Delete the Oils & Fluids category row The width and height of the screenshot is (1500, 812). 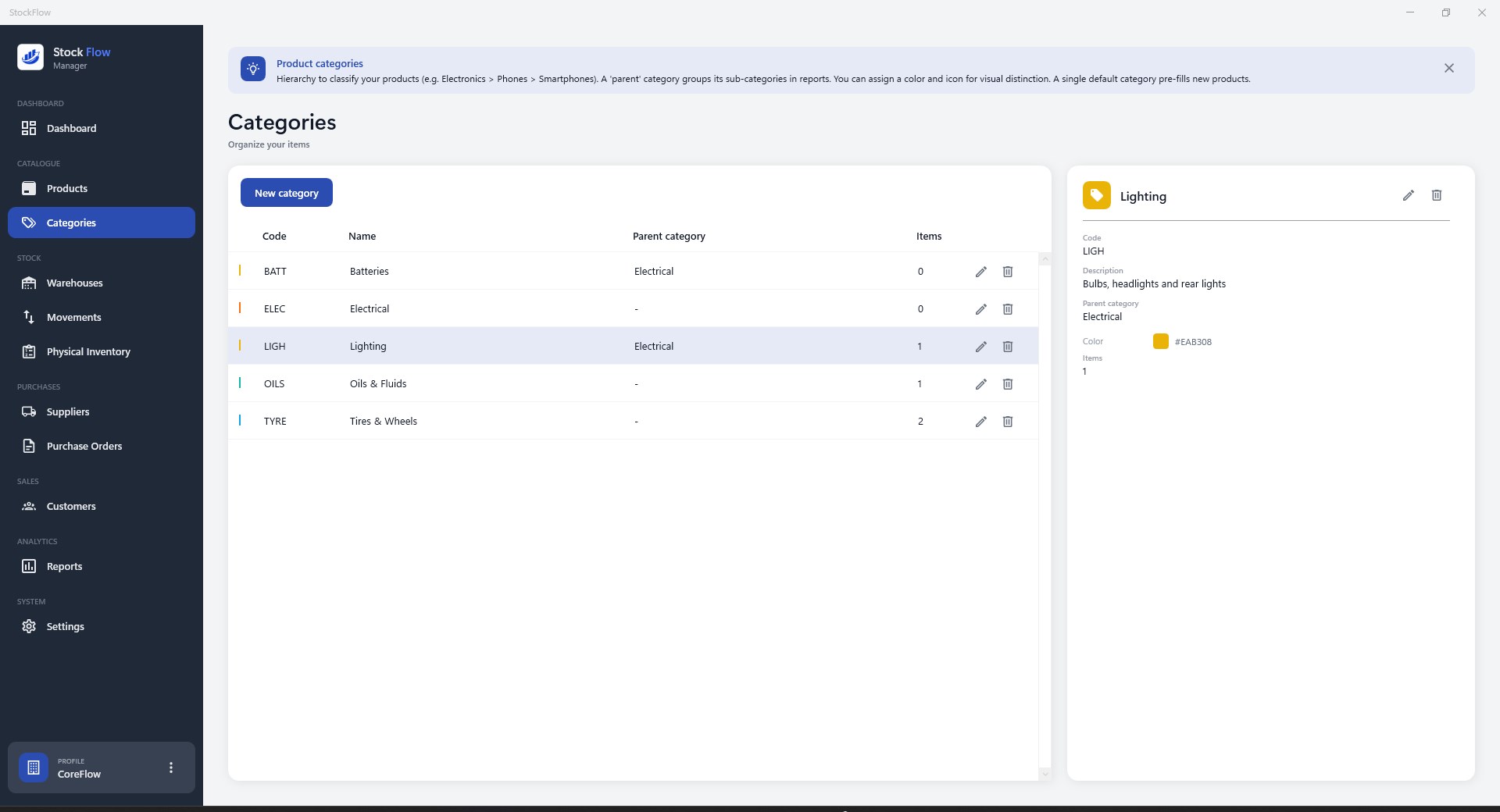[x=1008, y=384]
